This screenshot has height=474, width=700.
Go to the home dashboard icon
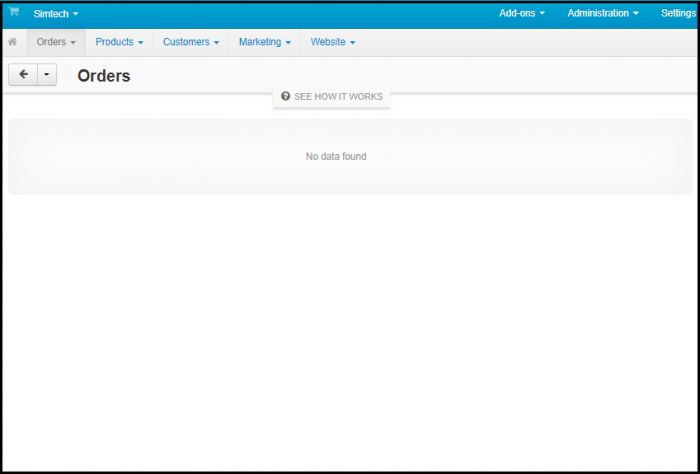[12, 42]
